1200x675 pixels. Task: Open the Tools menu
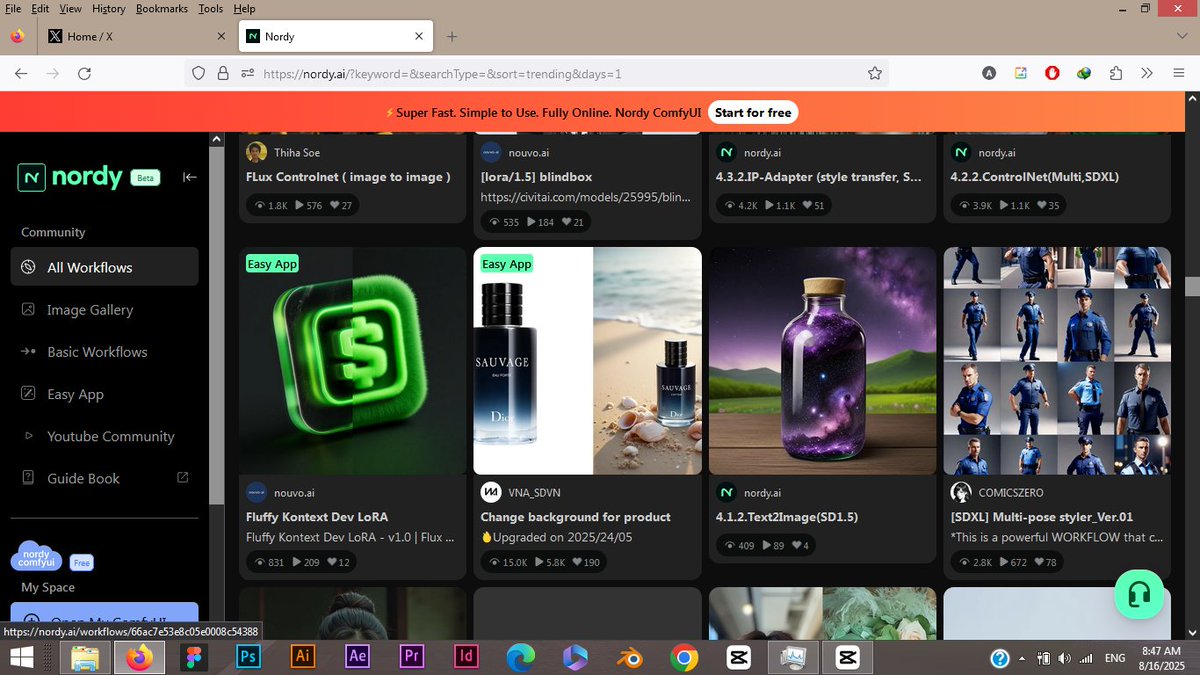pyautogui.click(x=210, y=8)
